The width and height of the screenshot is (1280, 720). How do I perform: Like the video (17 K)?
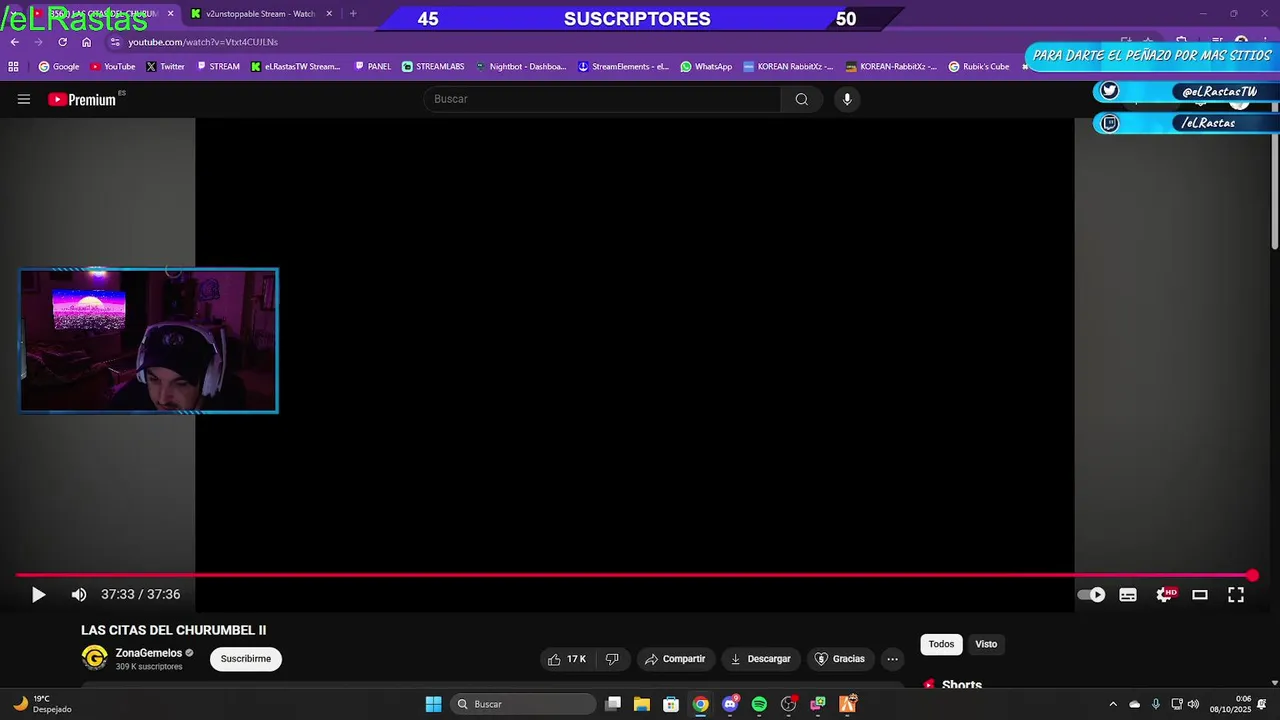click(x=566, y=659)
